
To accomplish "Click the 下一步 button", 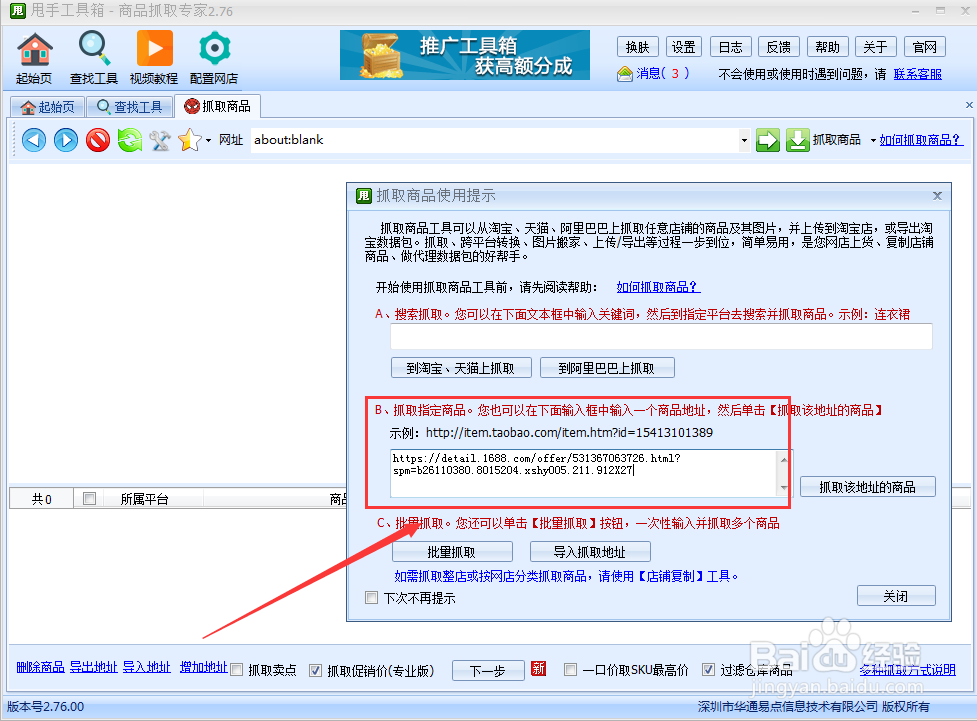I will point(488,671).
